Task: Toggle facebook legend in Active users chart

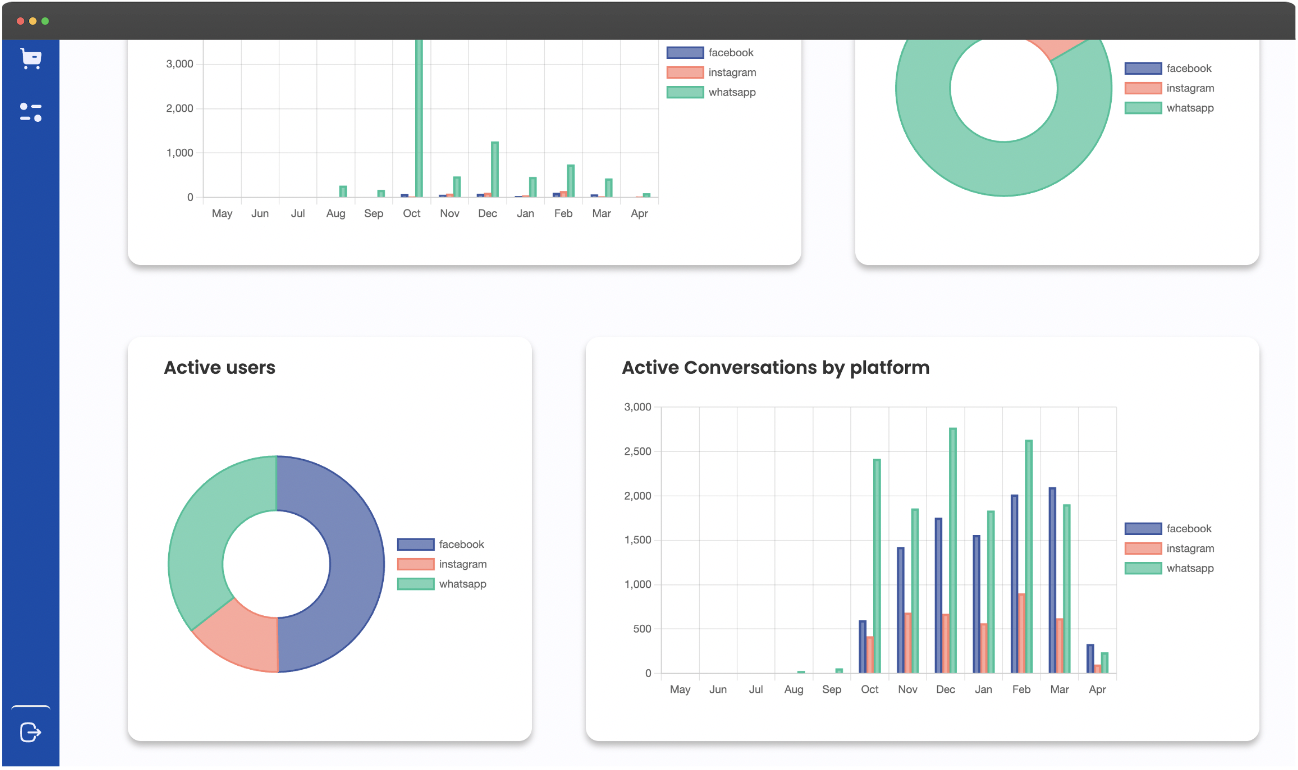Action: pos(441,545)
